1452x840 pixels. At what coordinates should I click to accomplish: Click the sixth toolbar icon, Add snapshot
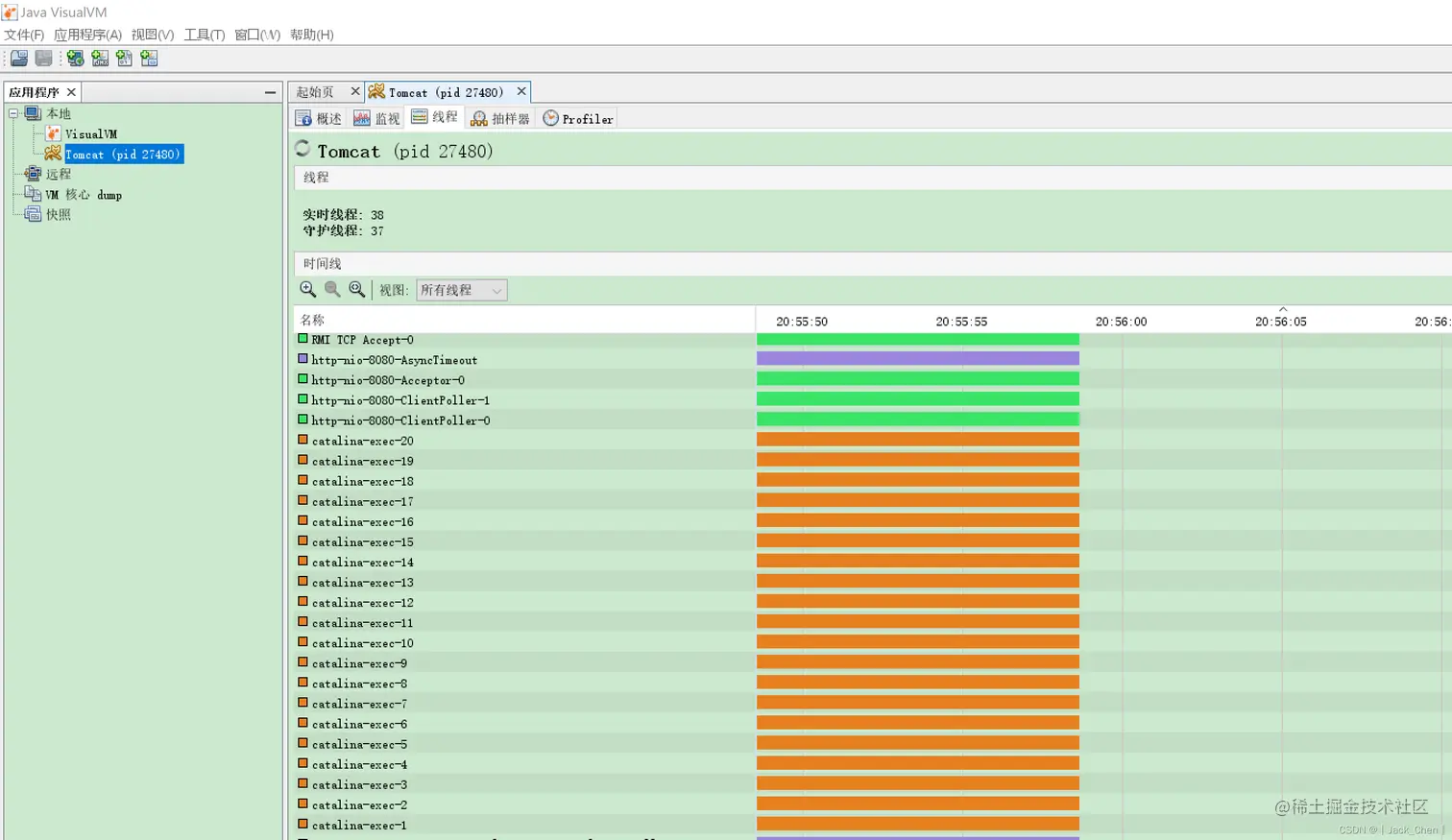(149, 59)
